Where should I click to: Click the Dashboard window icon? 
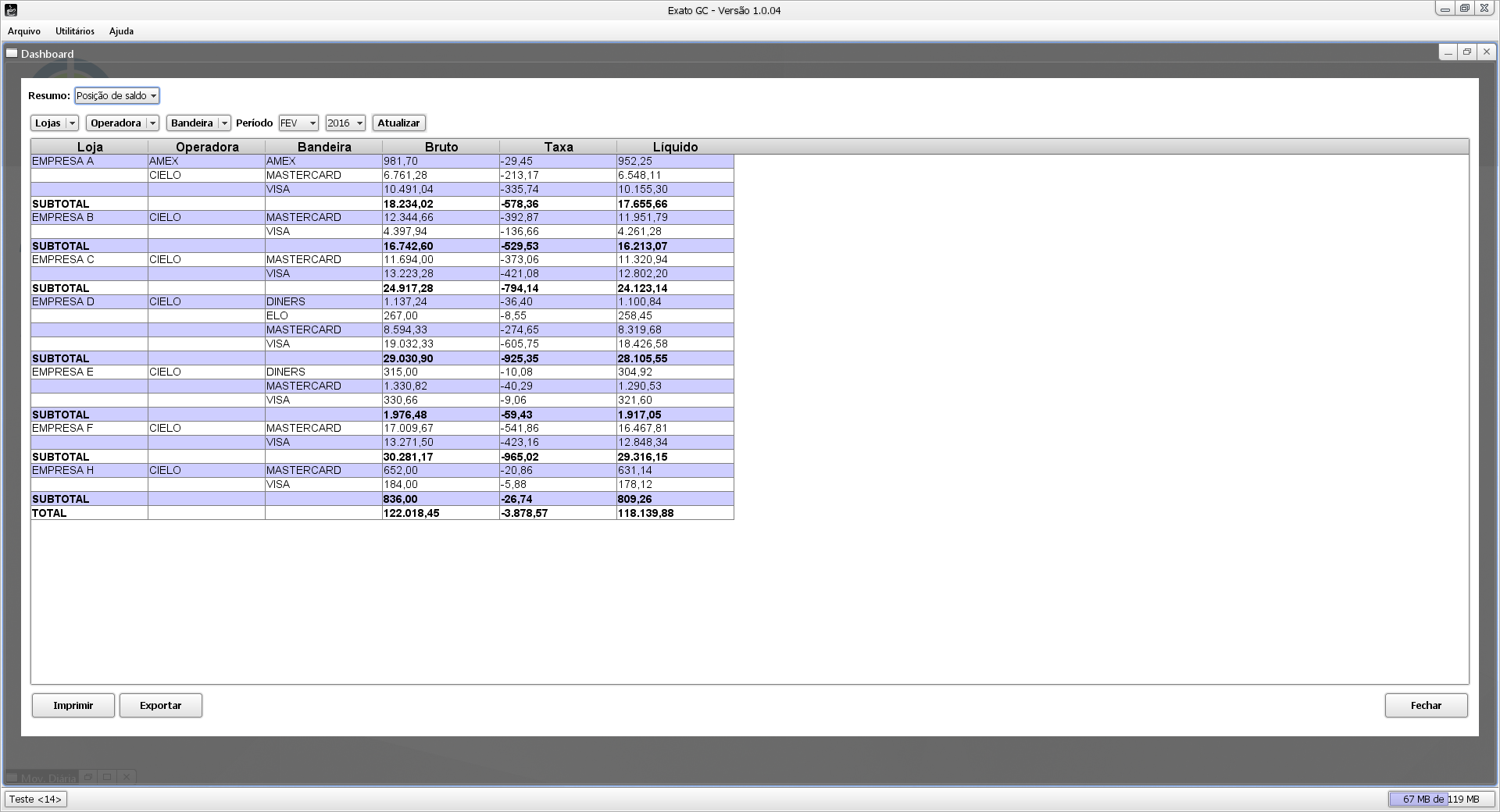[x=12, y=53]
